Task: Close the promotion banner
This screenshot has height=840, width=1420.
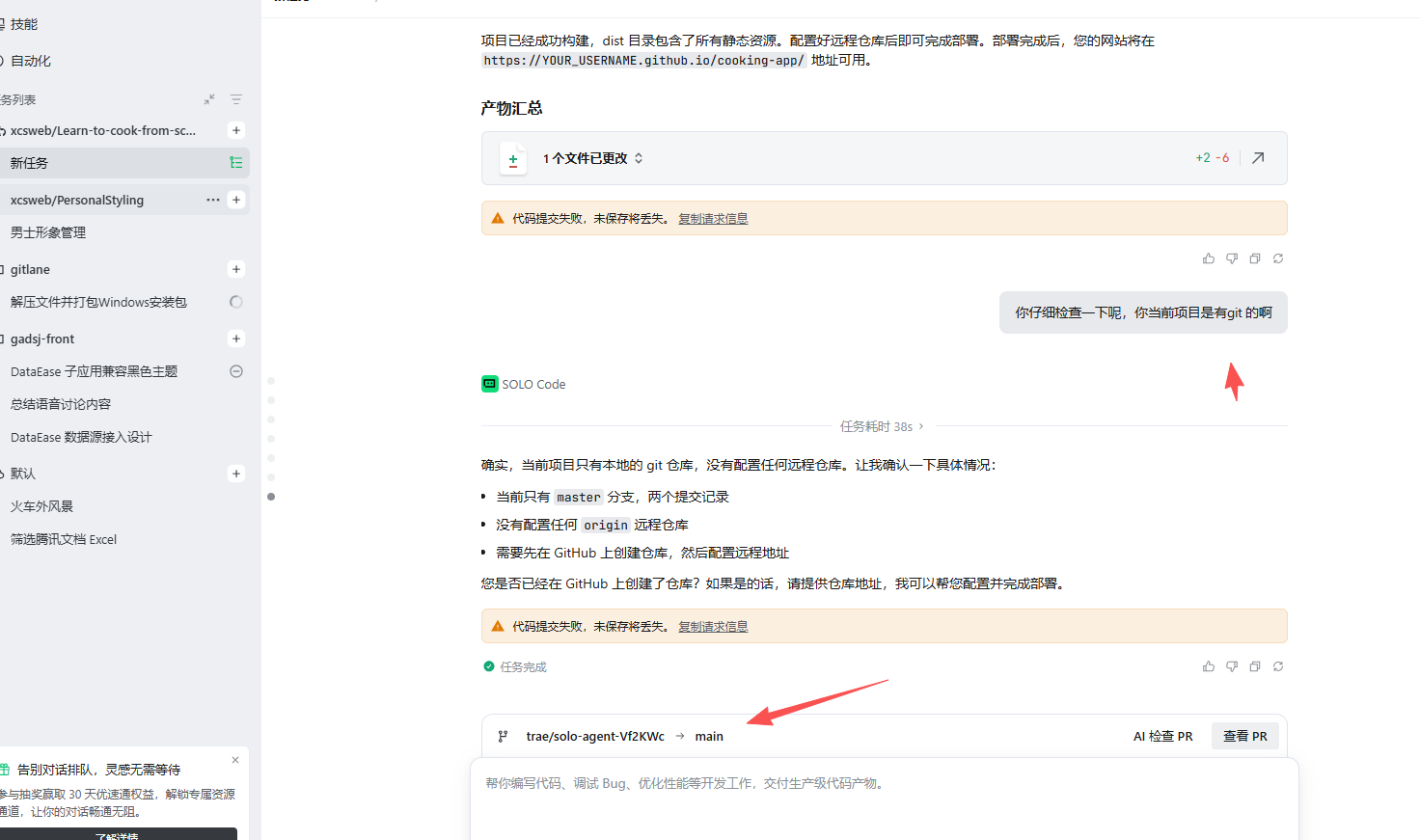Action: tap(235, 760)
